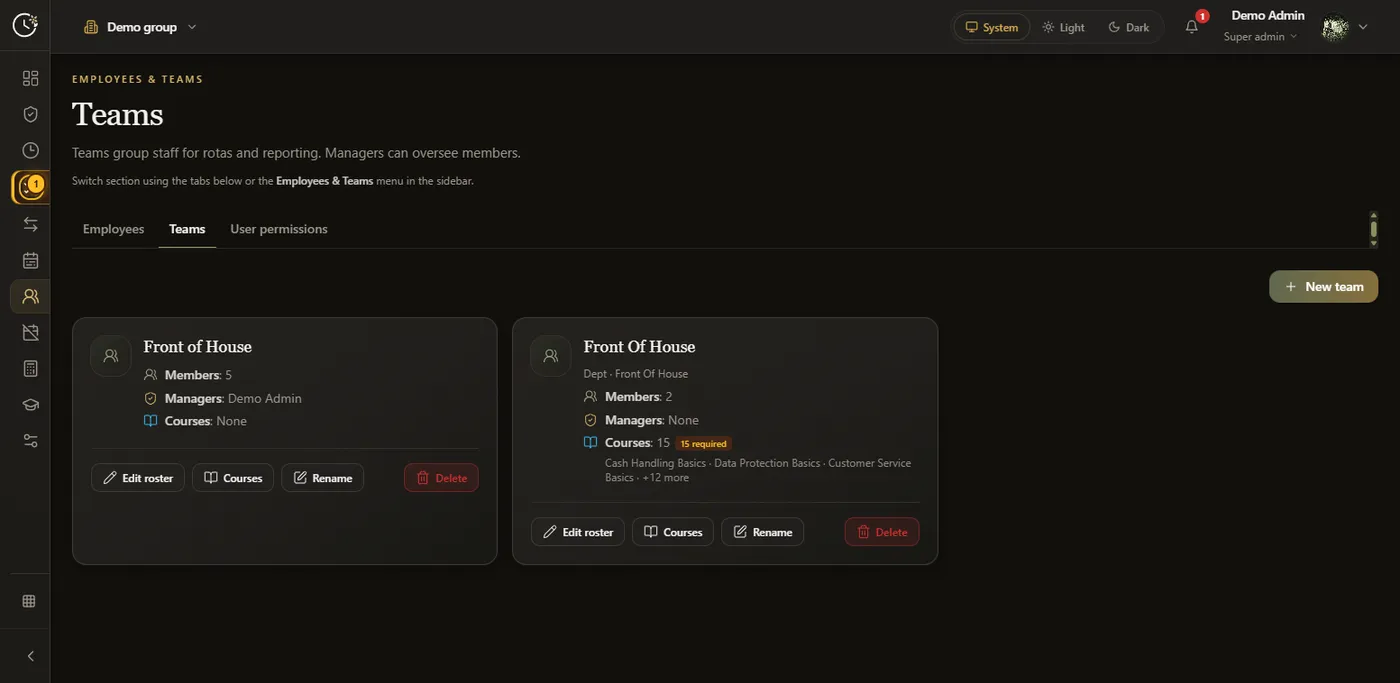
Task: Delete the 5-member Front of House team
Action: click(441, 478)
